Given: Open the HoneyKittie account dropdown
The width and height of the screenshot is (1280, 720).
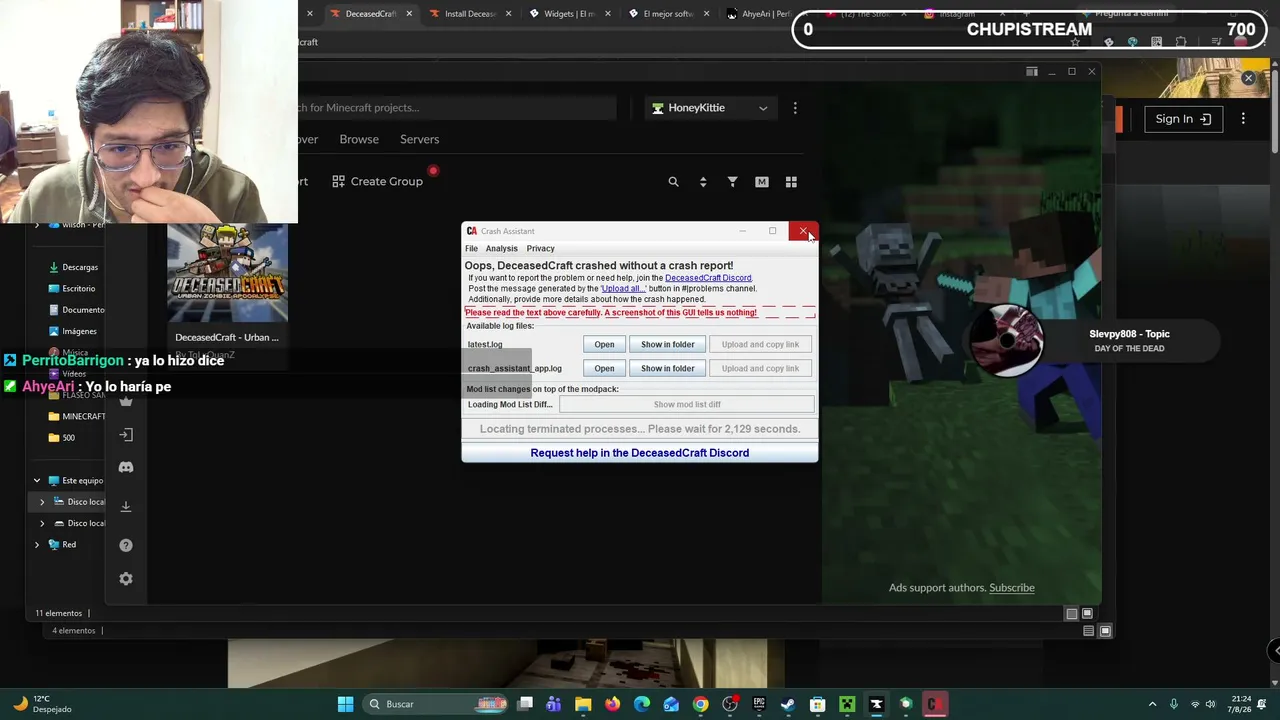Looking at the screenshot, I should point(710,108).
